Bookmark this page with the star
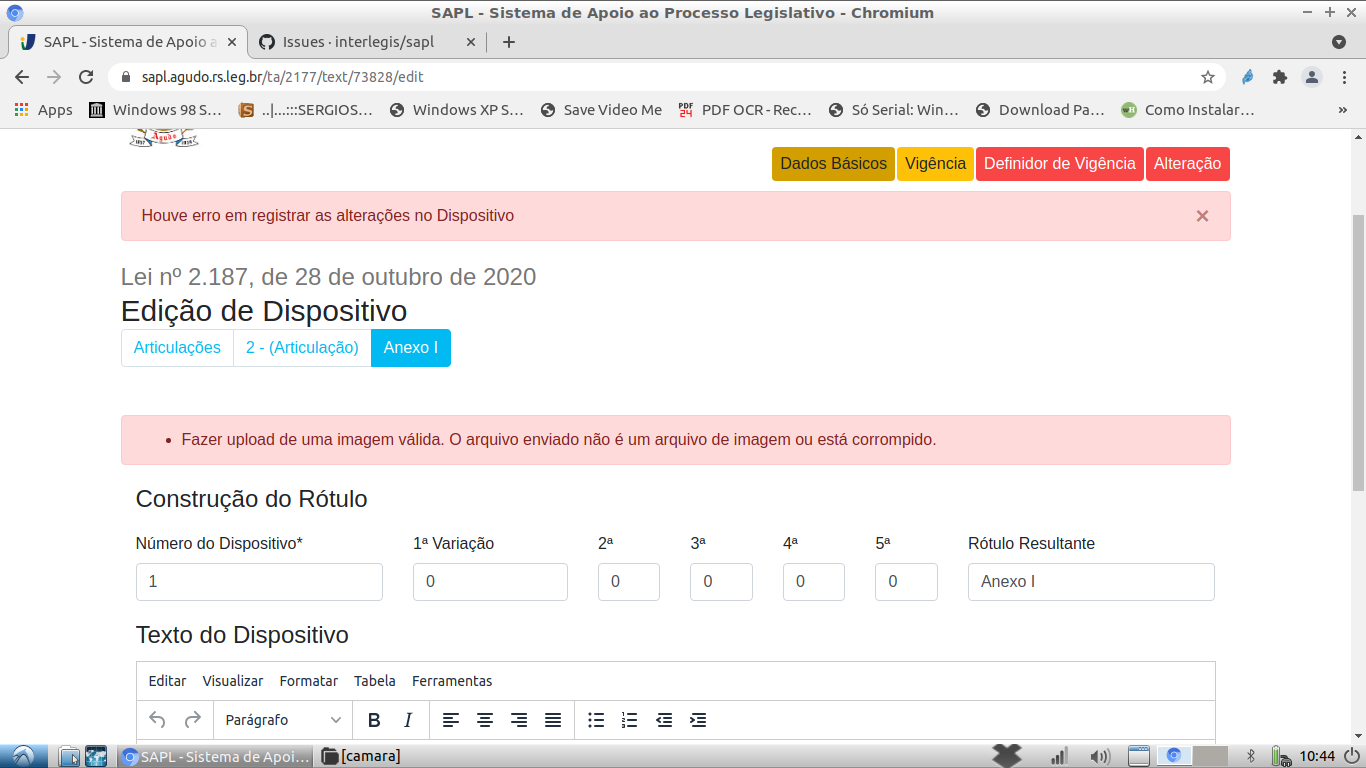Image resolution: width=1366 pixels, height=768 pixels. (x=1208, y=77)
